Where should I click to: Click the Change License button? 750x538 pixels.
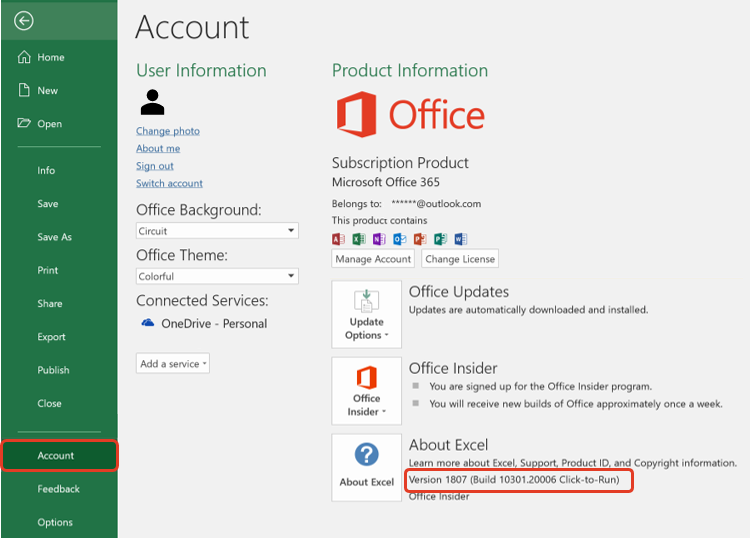[x=460, y=259]
